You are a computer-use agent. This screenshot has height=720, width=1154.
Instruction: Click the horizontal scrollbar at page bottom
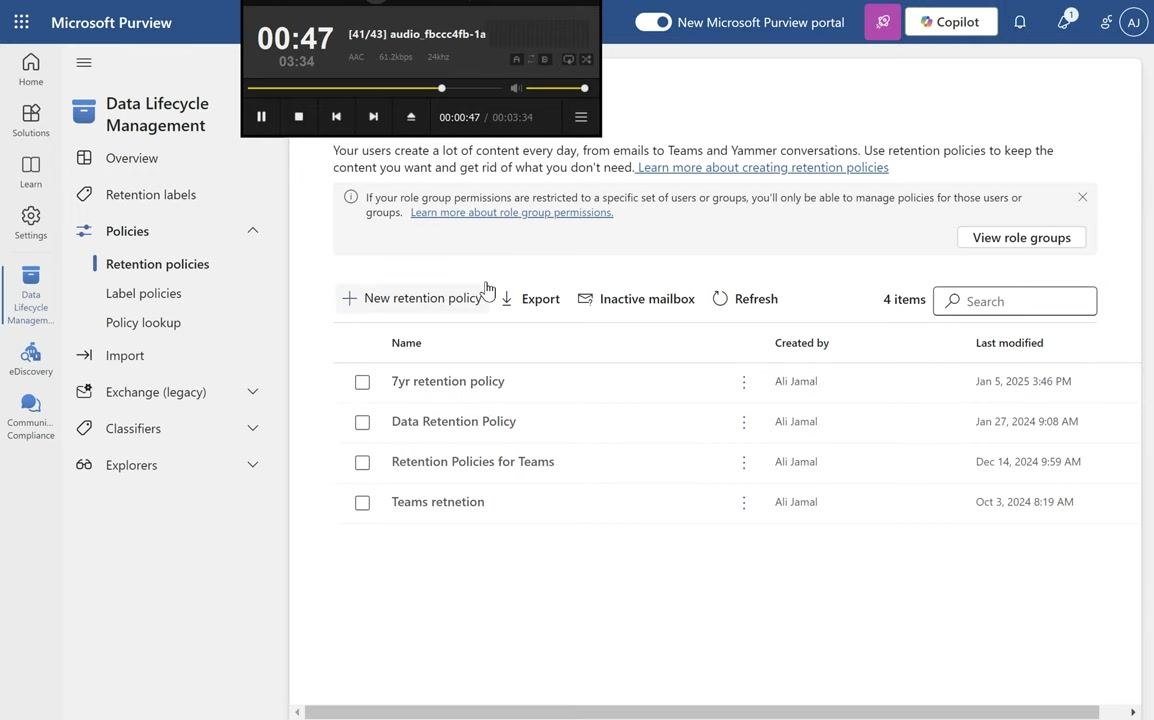tap(701, 713)
